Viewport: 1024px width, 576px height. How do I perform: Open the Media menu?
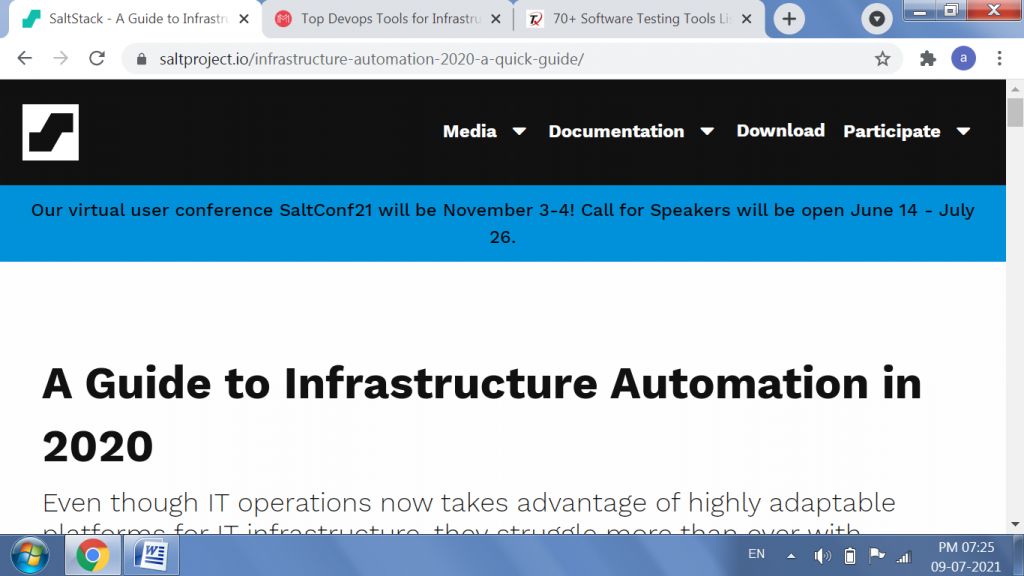[470, 131]
